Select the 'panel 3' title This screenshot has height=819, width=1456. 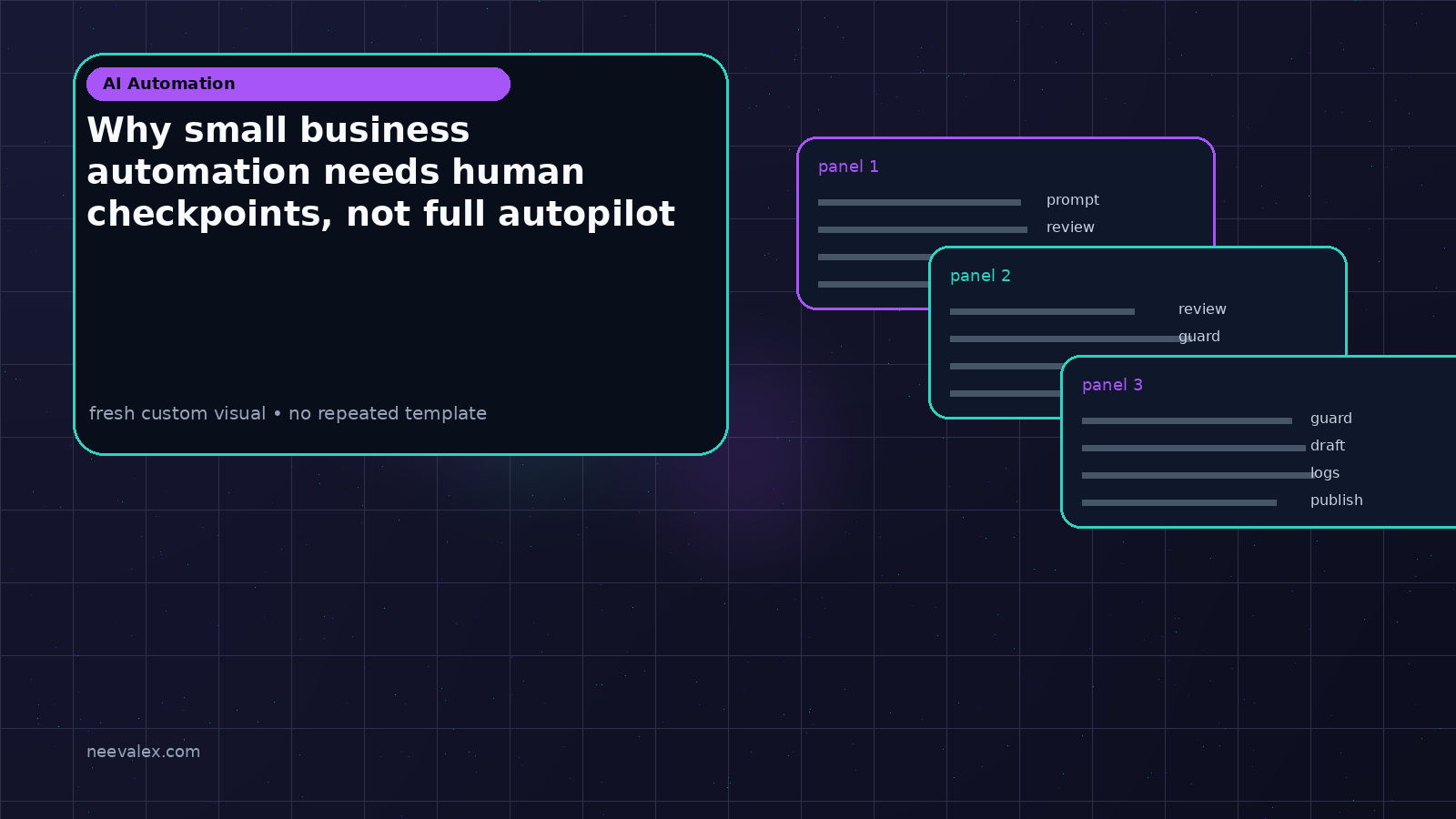[x=1112, y=385]
